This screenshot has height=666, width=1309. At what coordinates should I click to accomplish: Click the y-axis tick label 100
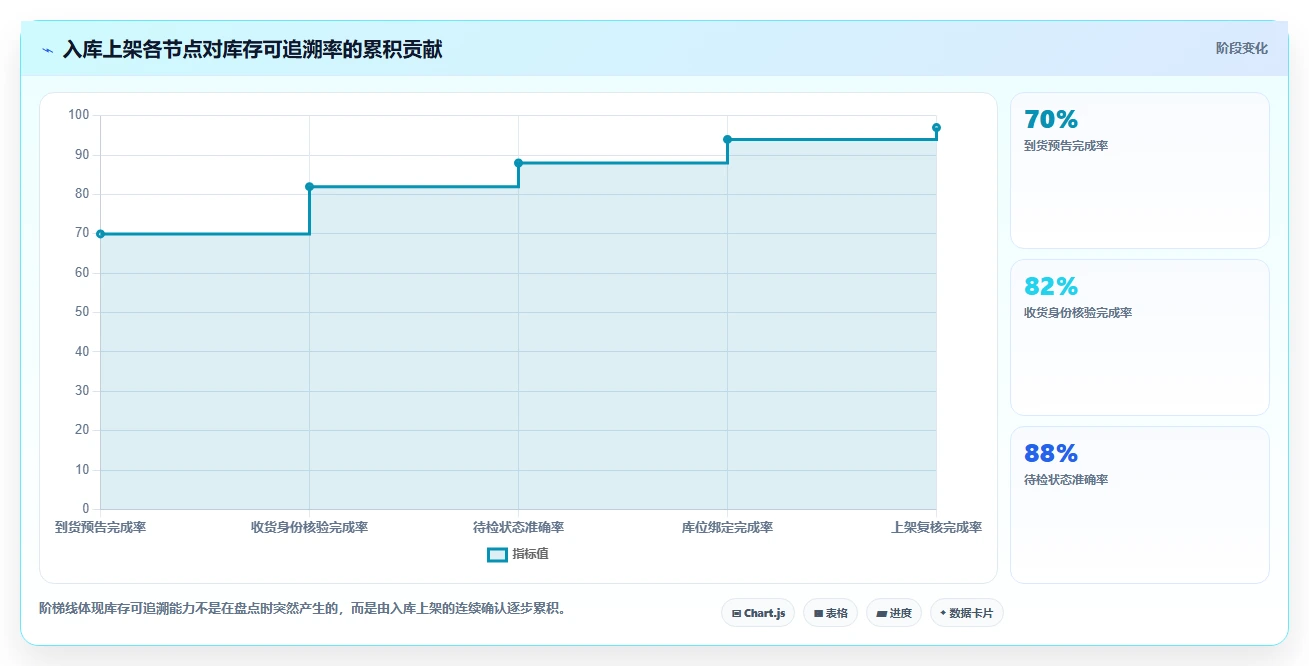(79, 115)
